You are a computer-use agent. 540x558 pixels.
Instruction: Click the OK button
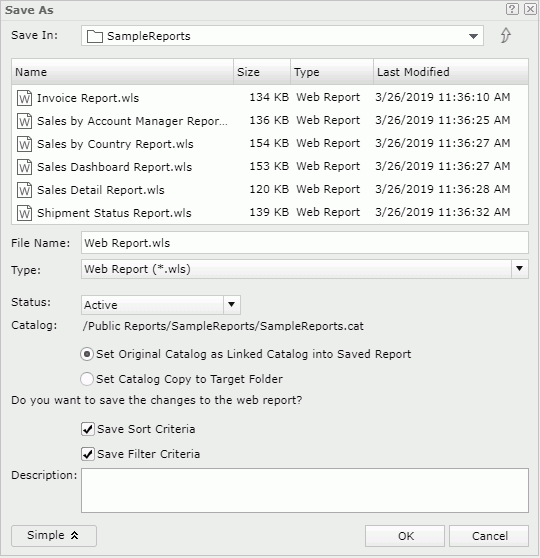point(405,536)
